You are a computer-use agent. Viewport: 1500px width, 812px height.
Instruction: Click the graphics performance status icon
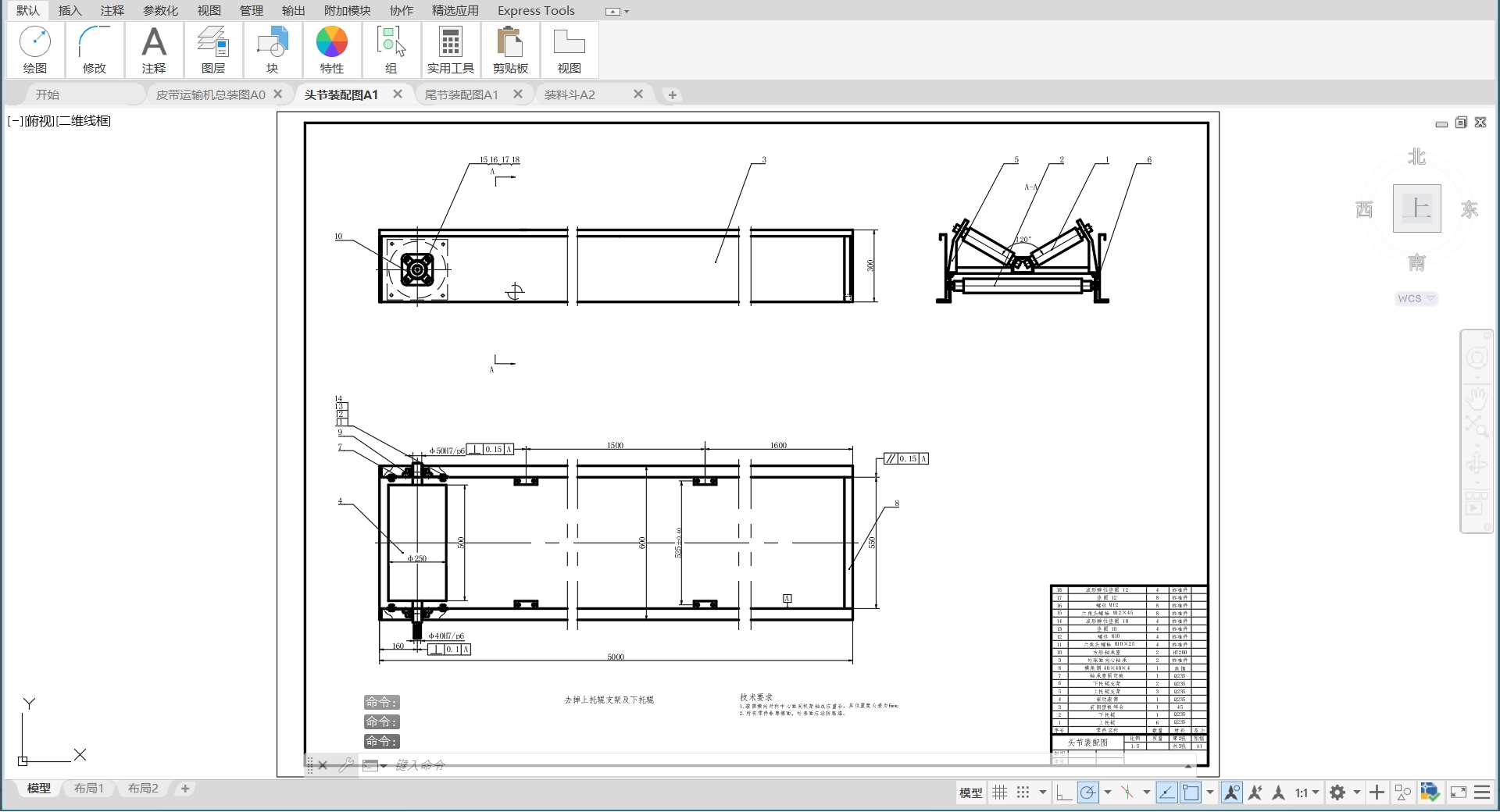pyautogui.click(x=1430, y=792)
